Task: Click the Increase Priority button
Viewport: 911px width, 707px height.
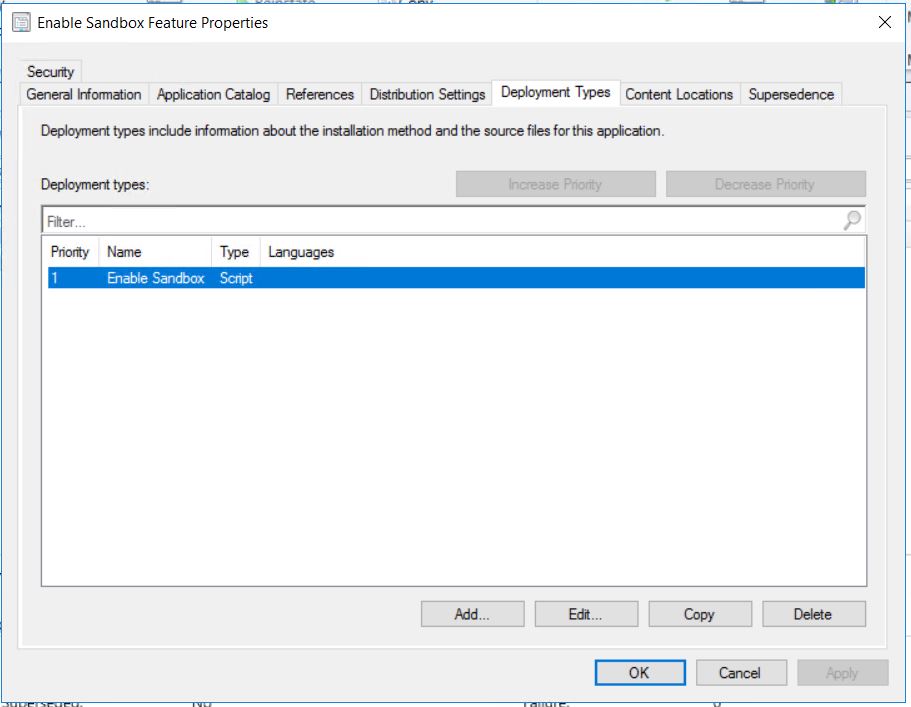Action: [x=556, y=184]
